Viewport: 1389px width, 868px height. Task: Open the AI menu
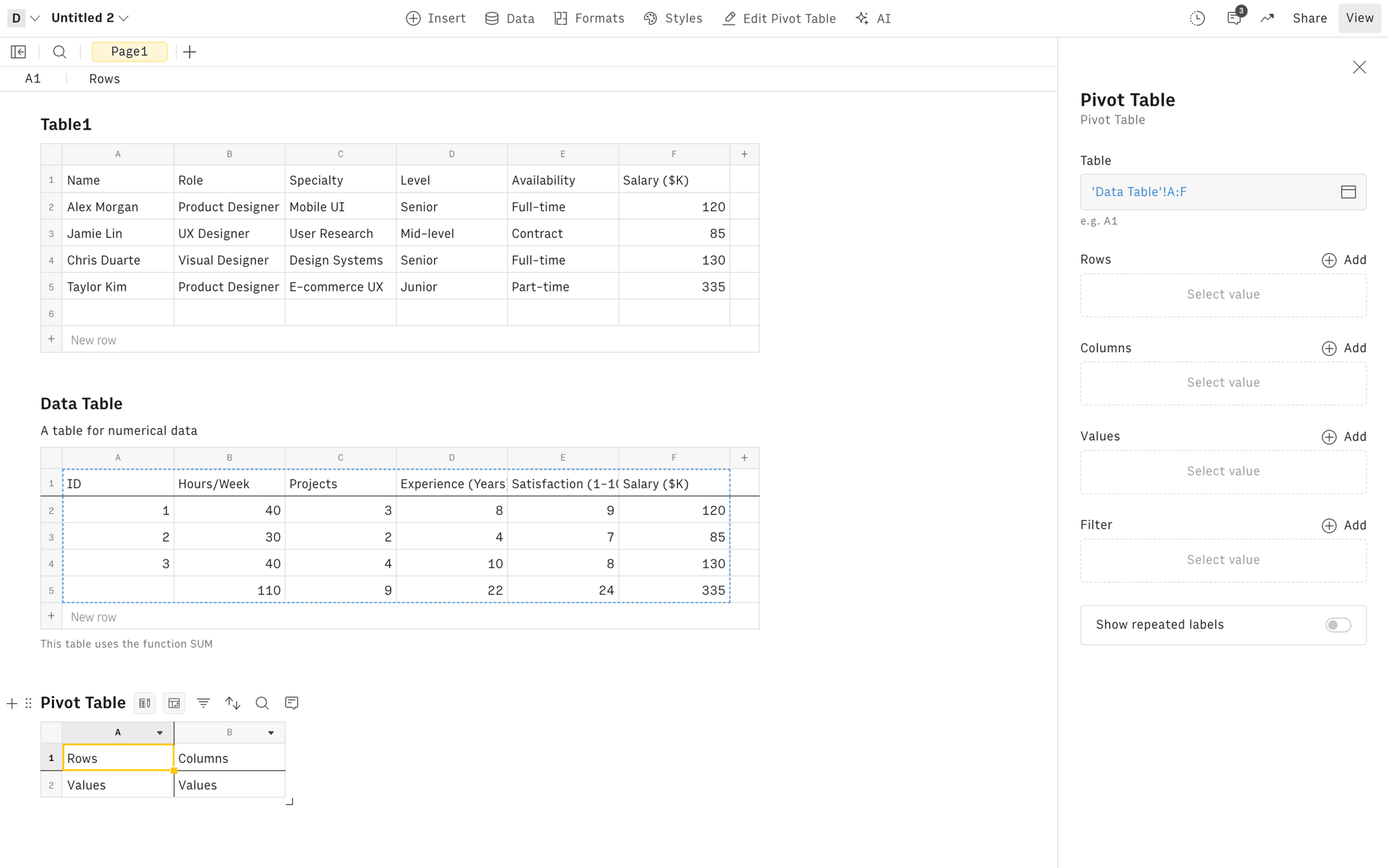point(873,19)
